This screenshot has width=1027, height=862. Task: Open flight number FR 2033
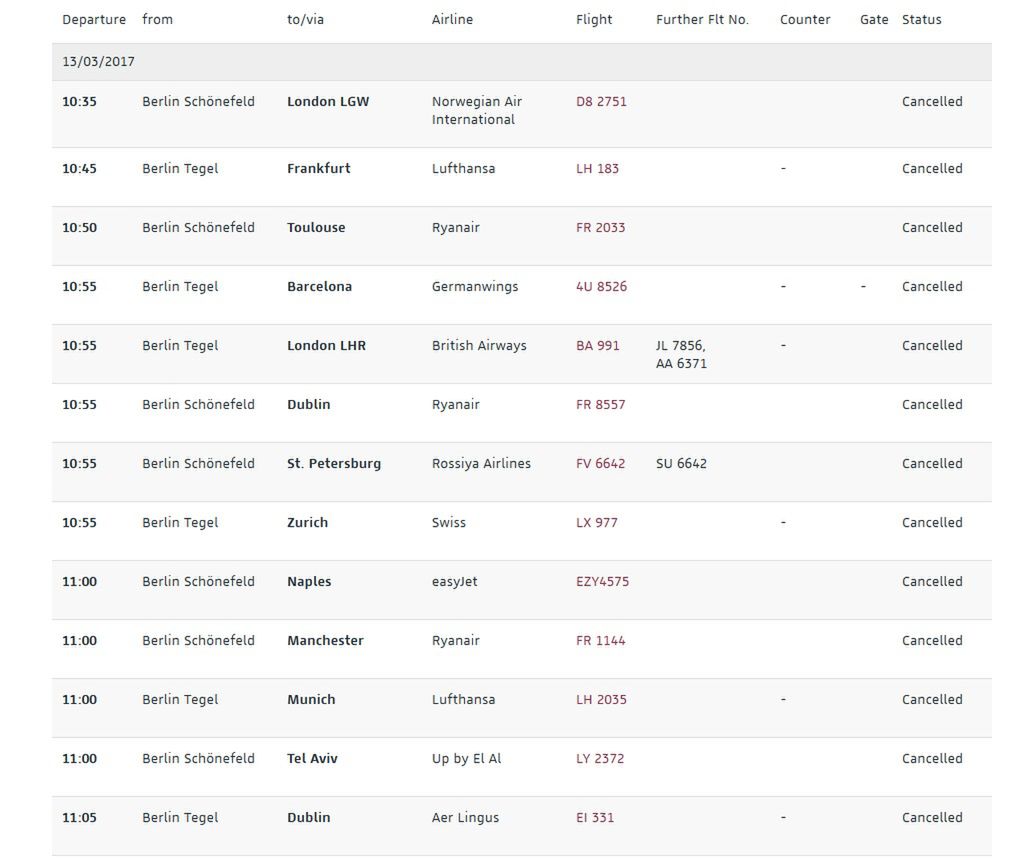click(600, 227)
